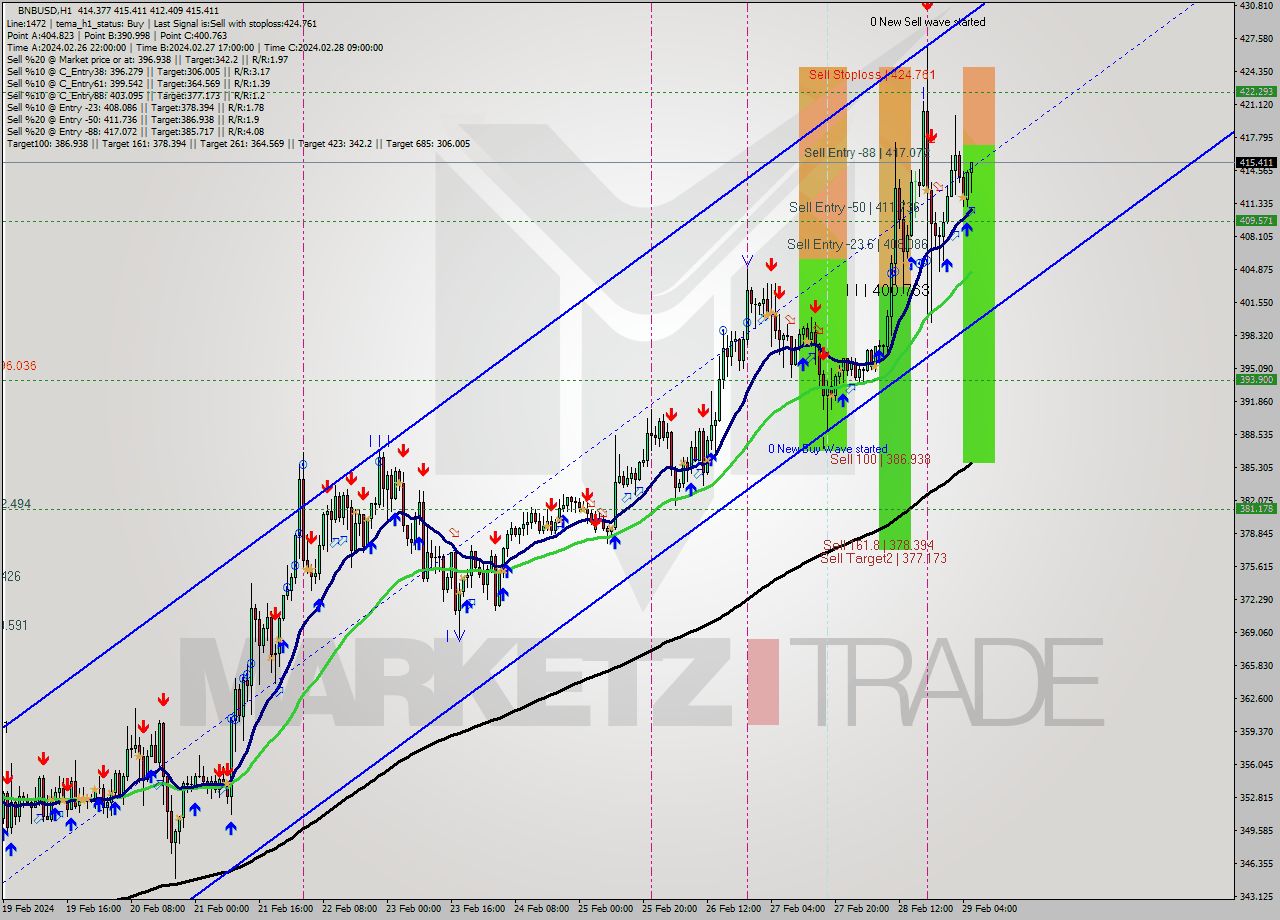The width and height of the screenshot is (1280, 920).
Task: Select the '27 Feb 20:00' time axis label
Action: click(x=861, y=909)
